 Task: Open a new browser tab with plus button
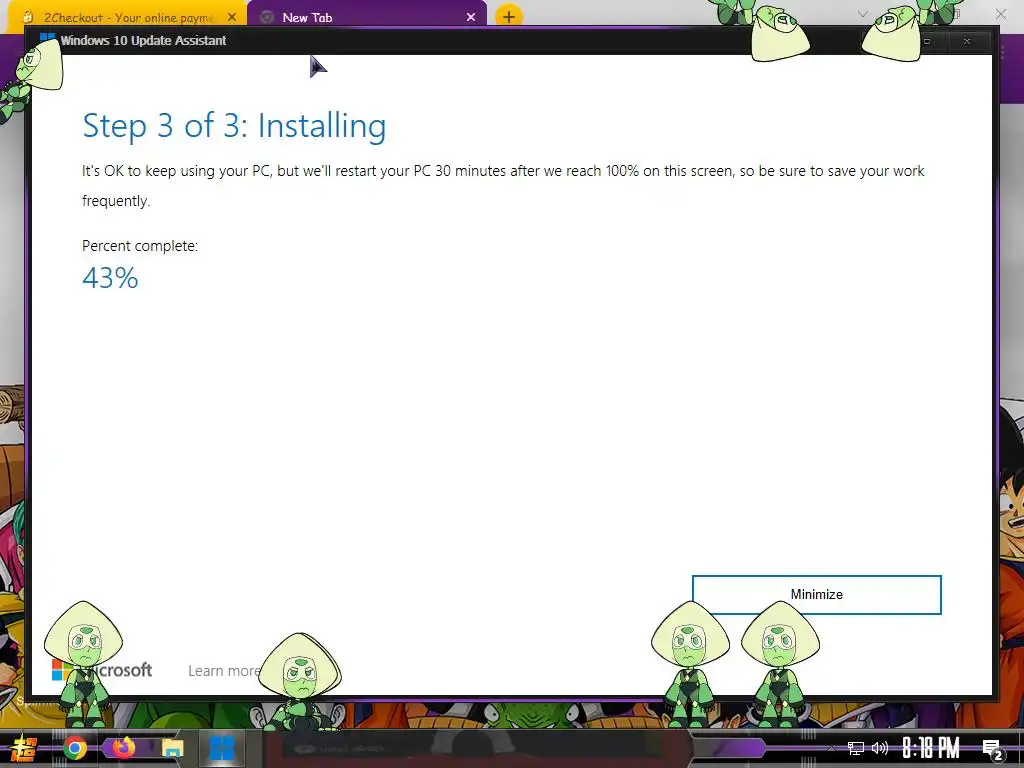509,16
